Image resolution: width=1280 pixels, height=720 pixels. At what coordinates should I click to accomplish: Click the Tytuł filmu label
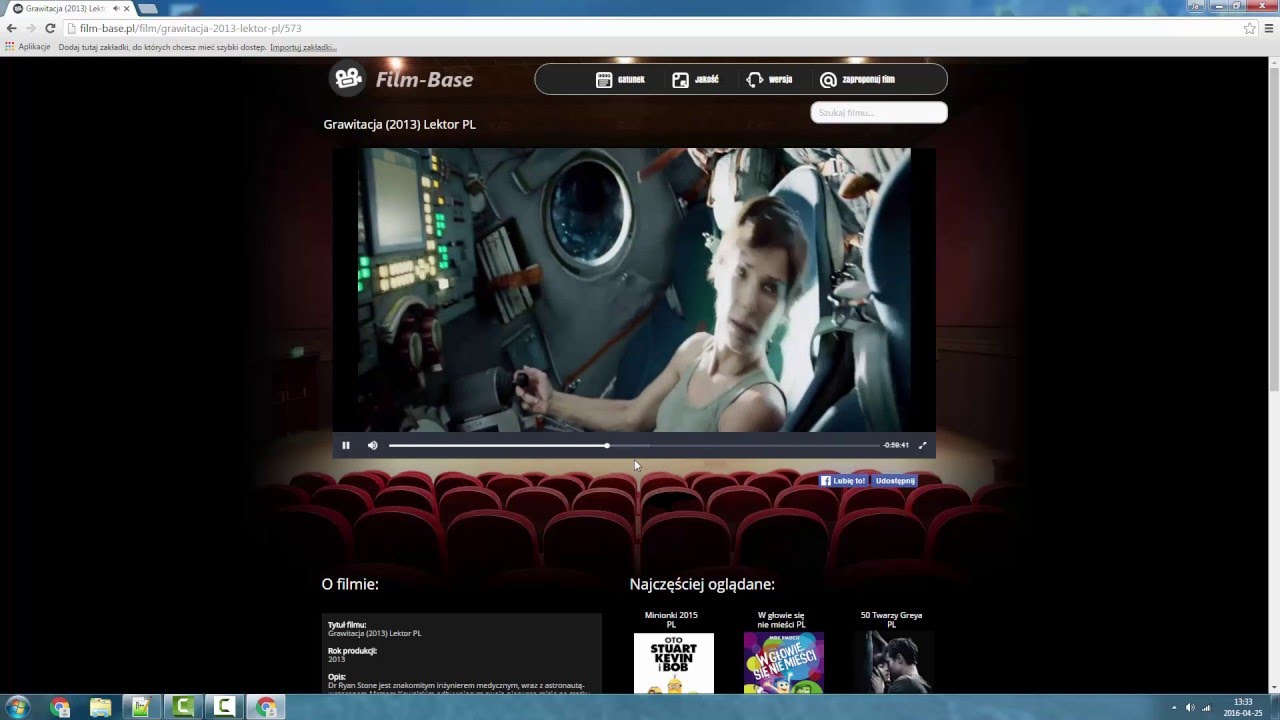pyautogui.click(x=347, y=625)
